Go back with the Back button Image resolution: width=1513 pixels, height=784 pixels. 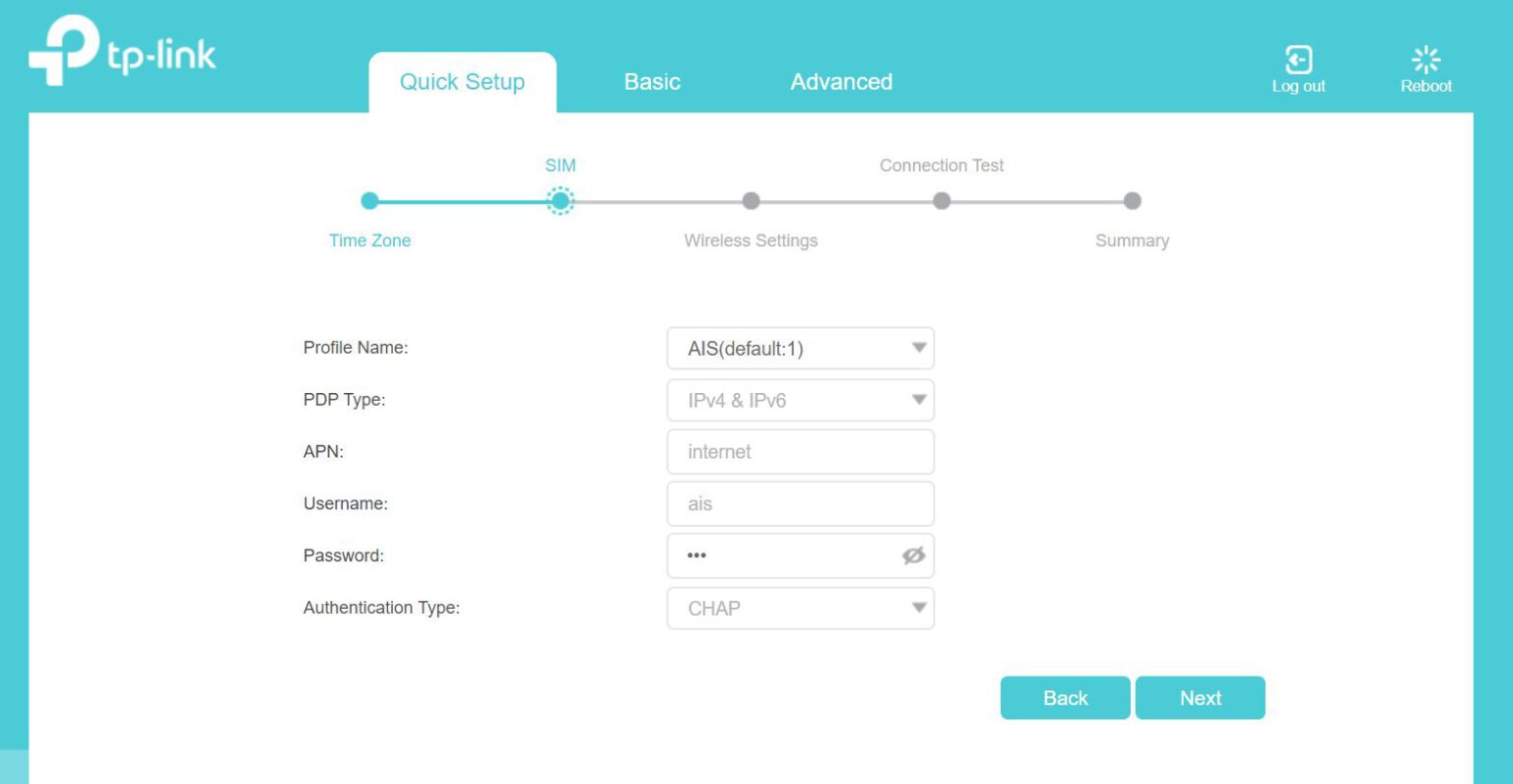pos(1065,698)
